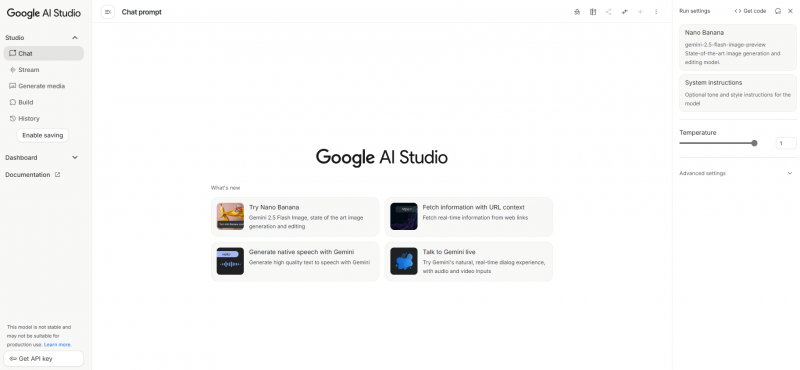Open the Nano Banana model selector card
Viewport: 800px width, 370px height.
[737, 47]
